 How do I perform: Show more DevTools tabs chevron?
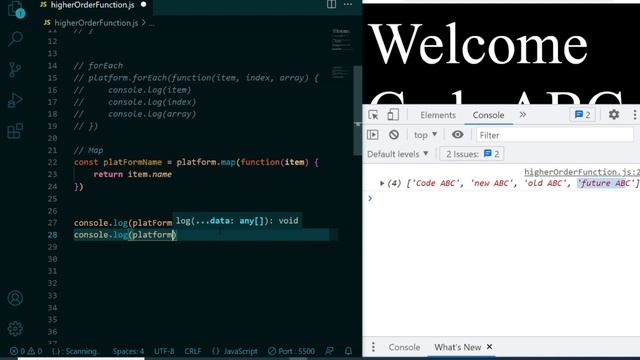523,115
